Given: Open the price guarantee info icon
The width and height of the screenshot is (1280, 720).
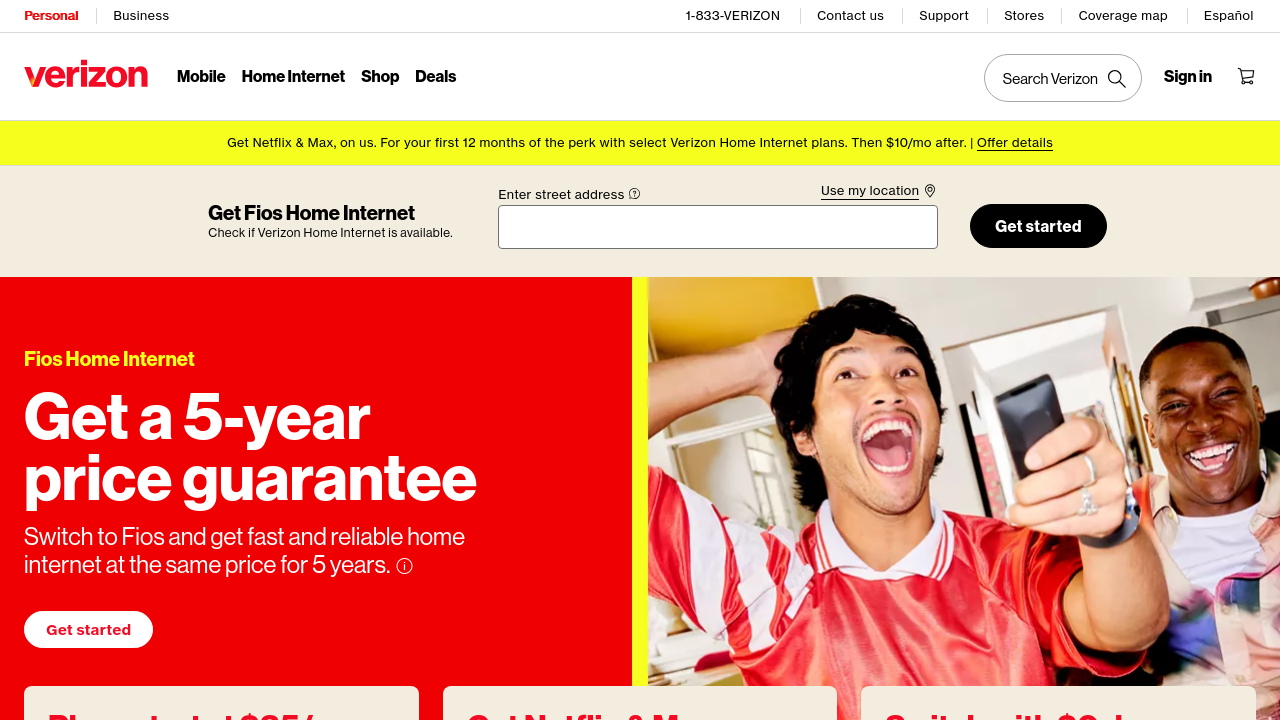Looking at the screenshot, I should 404,566.
